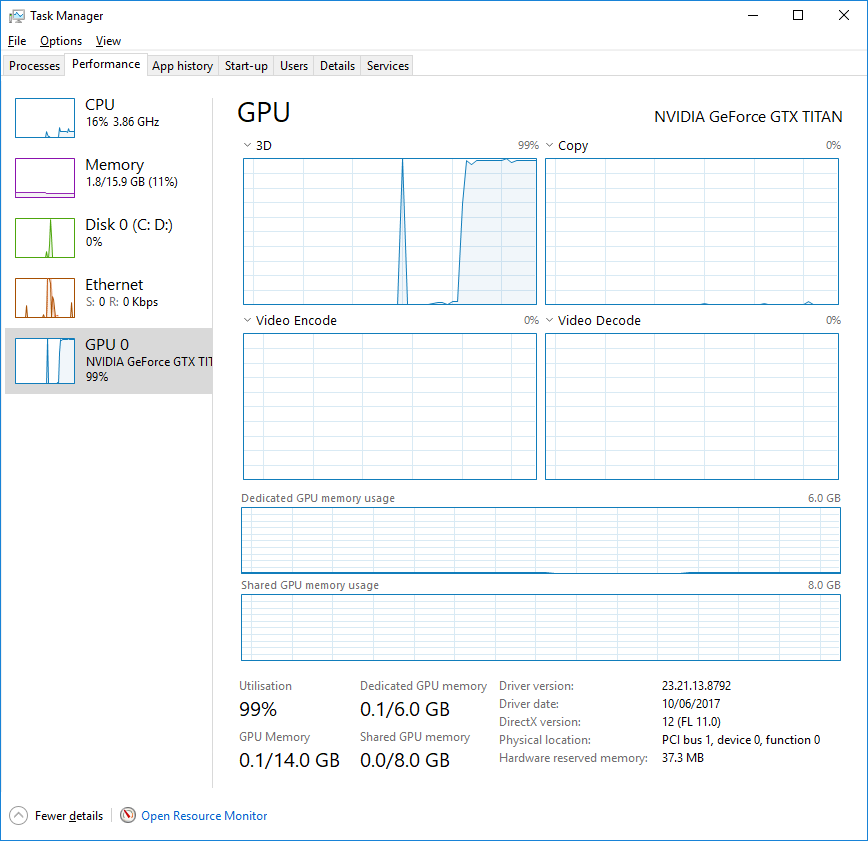Screen dimensions: 868x841
Task: Select the Performance tab
Action: click(x=106, y=64)
